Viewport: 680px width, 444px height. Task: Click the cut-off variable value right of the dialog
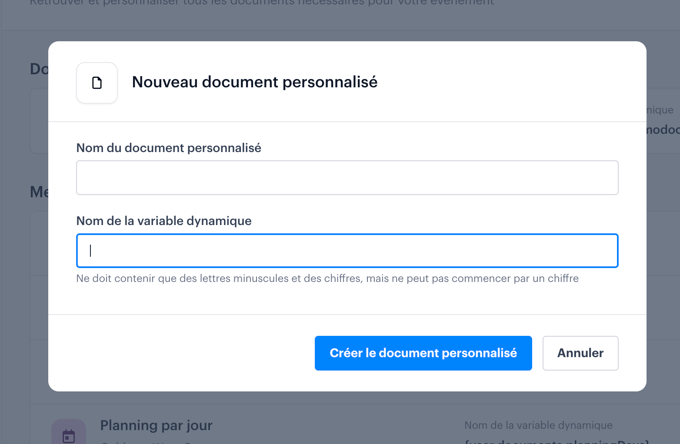tap(662, 130)
